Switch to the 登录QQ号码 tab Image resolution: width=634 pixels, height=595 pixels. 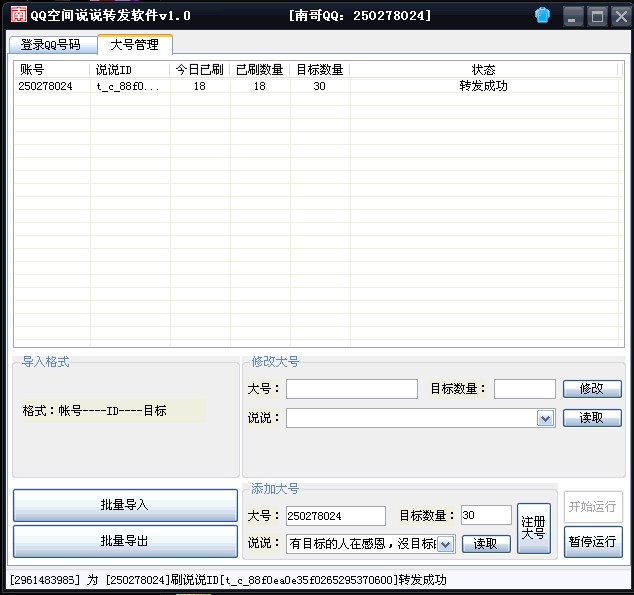click(x=53, y=44)
